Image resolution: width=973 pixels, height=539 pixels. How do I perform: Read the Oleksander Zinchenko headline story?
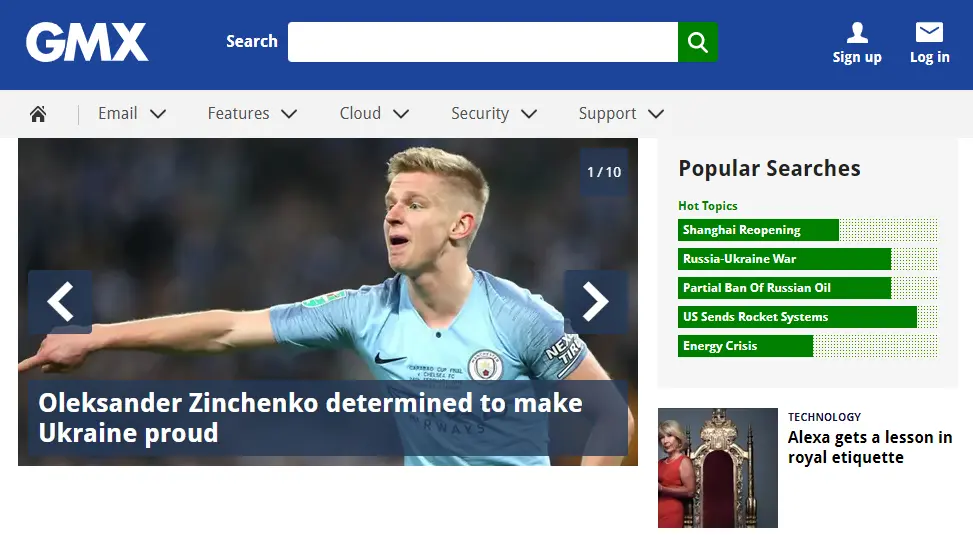click(x=310, y=418)
